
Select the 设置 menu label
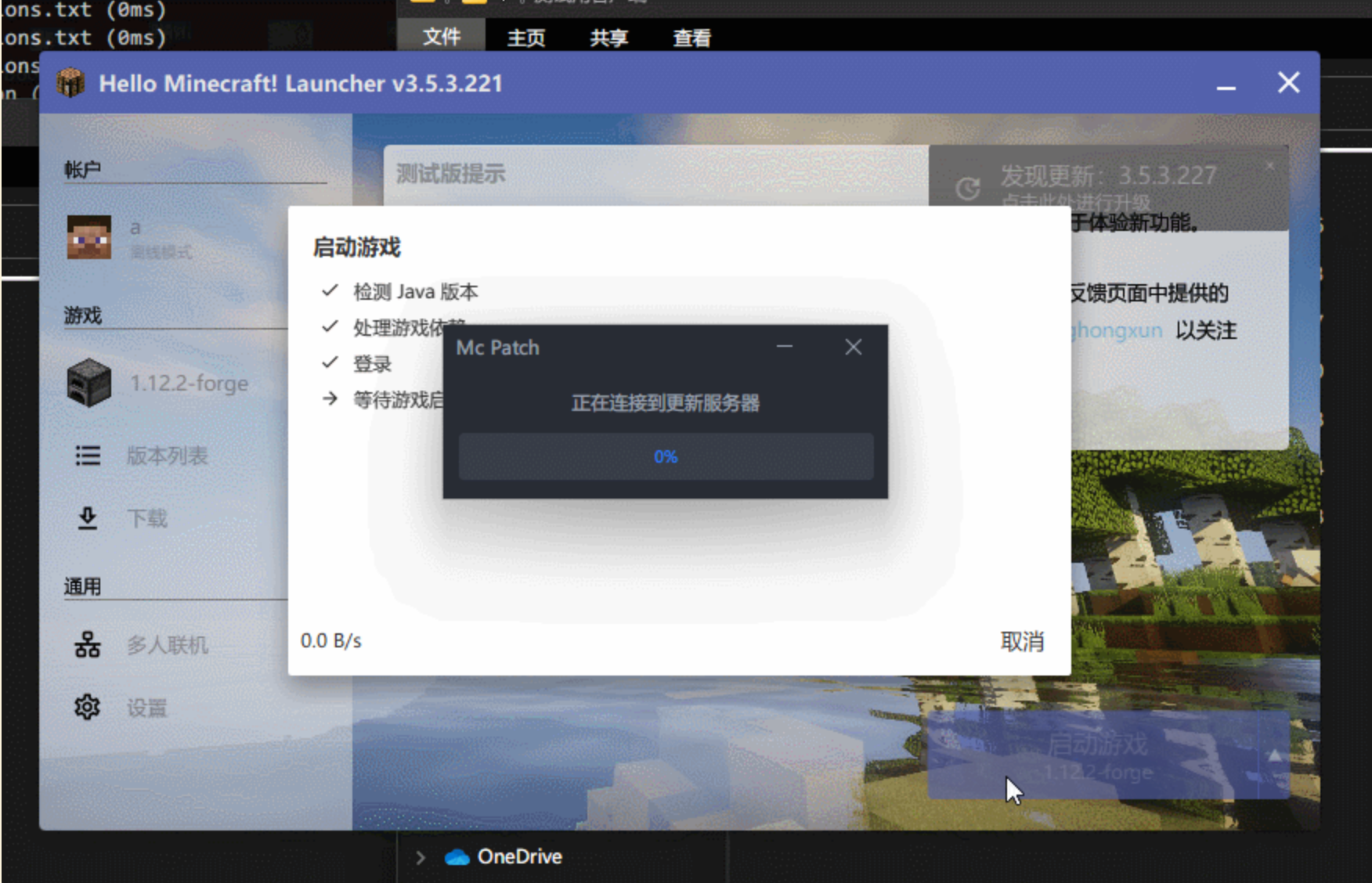tap(147, 708)
